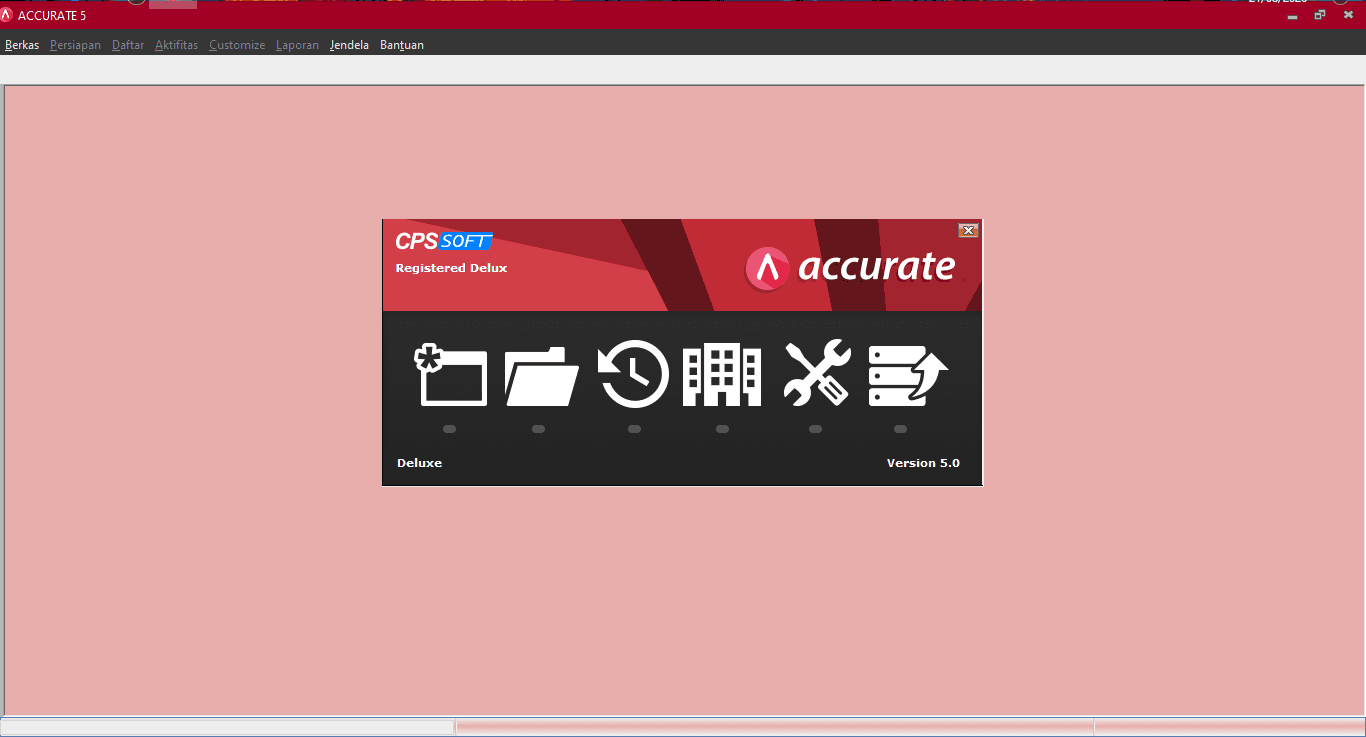Minimize the ACCURATE 5 window
Image resolution: width=1366 pixels, height=737 pixels.
coord(1291,15)
